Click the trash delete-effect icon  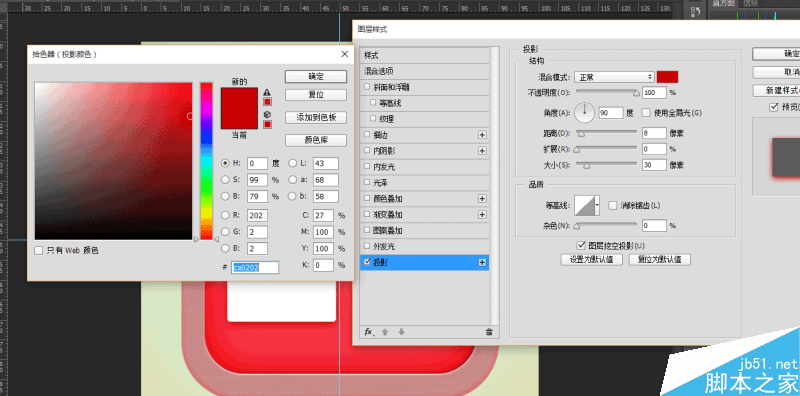pyautogui.click(x=489, y=332)
